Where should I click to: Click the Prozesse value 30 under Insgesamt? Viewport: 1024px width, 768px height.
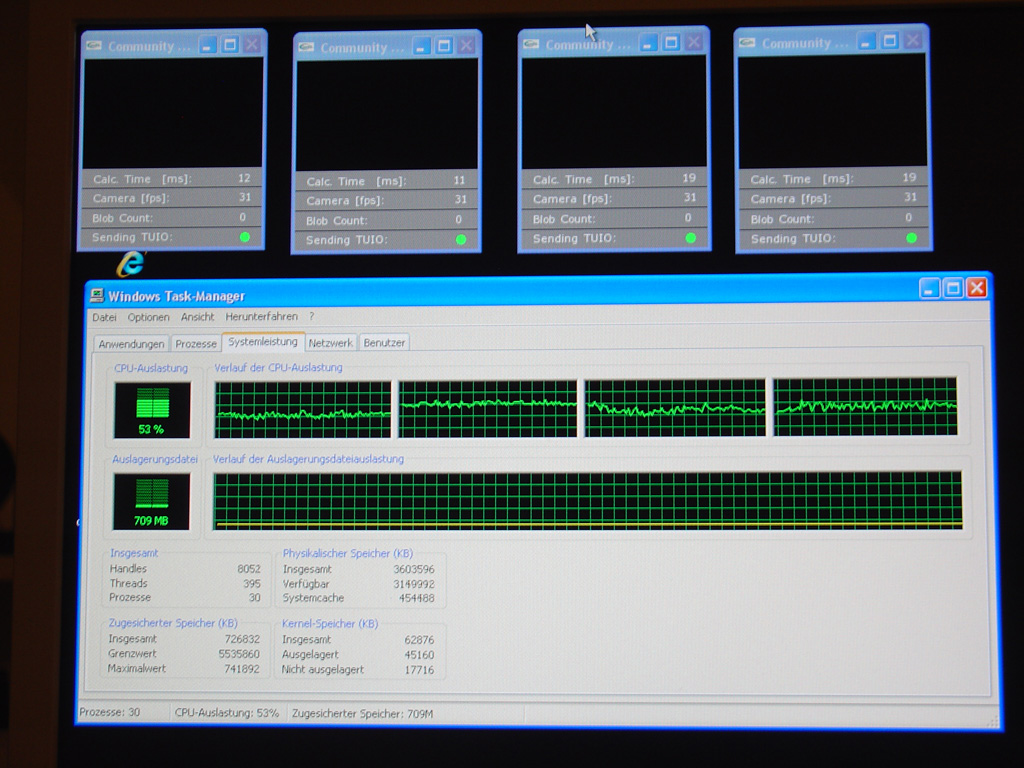pos(254,598)
